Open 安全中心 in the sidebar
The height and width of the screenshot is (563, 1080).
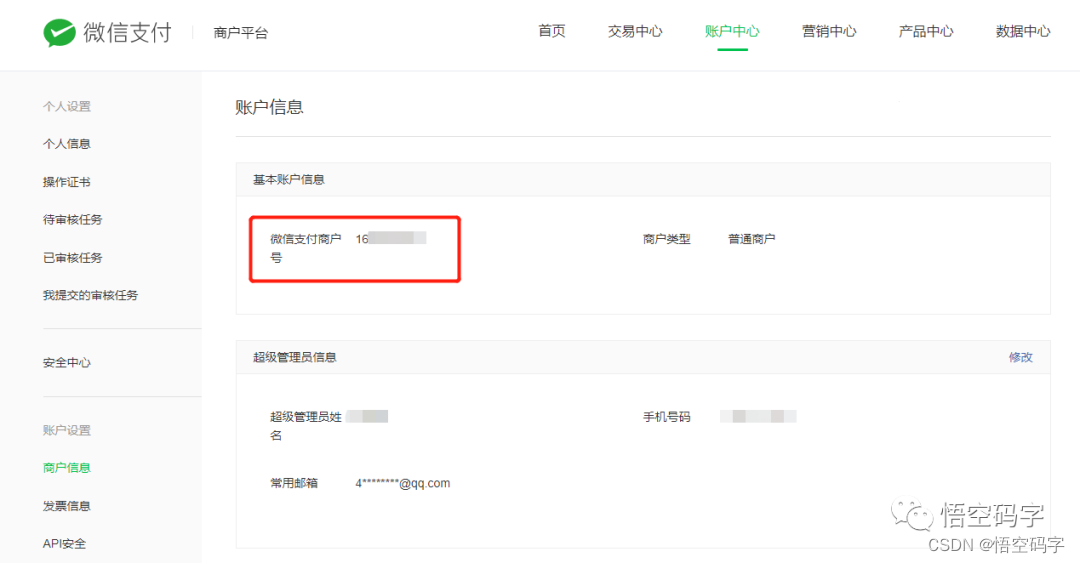tap(67, 362)
